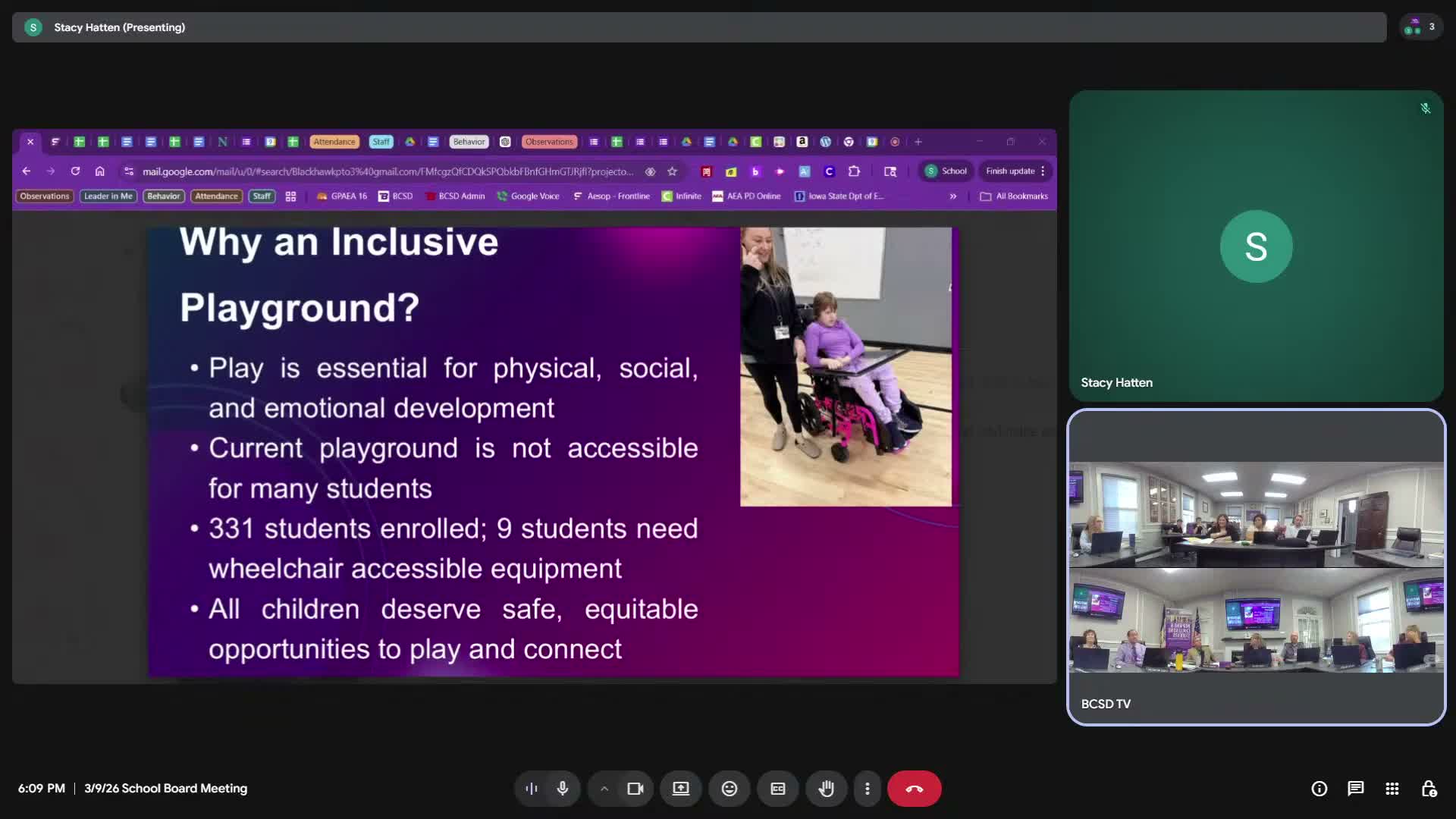The width and height of the screenshot is (1456, 819).
Task: Open meeting details via the info icon
Action: pyautogui.click(x=1319, y=788)
